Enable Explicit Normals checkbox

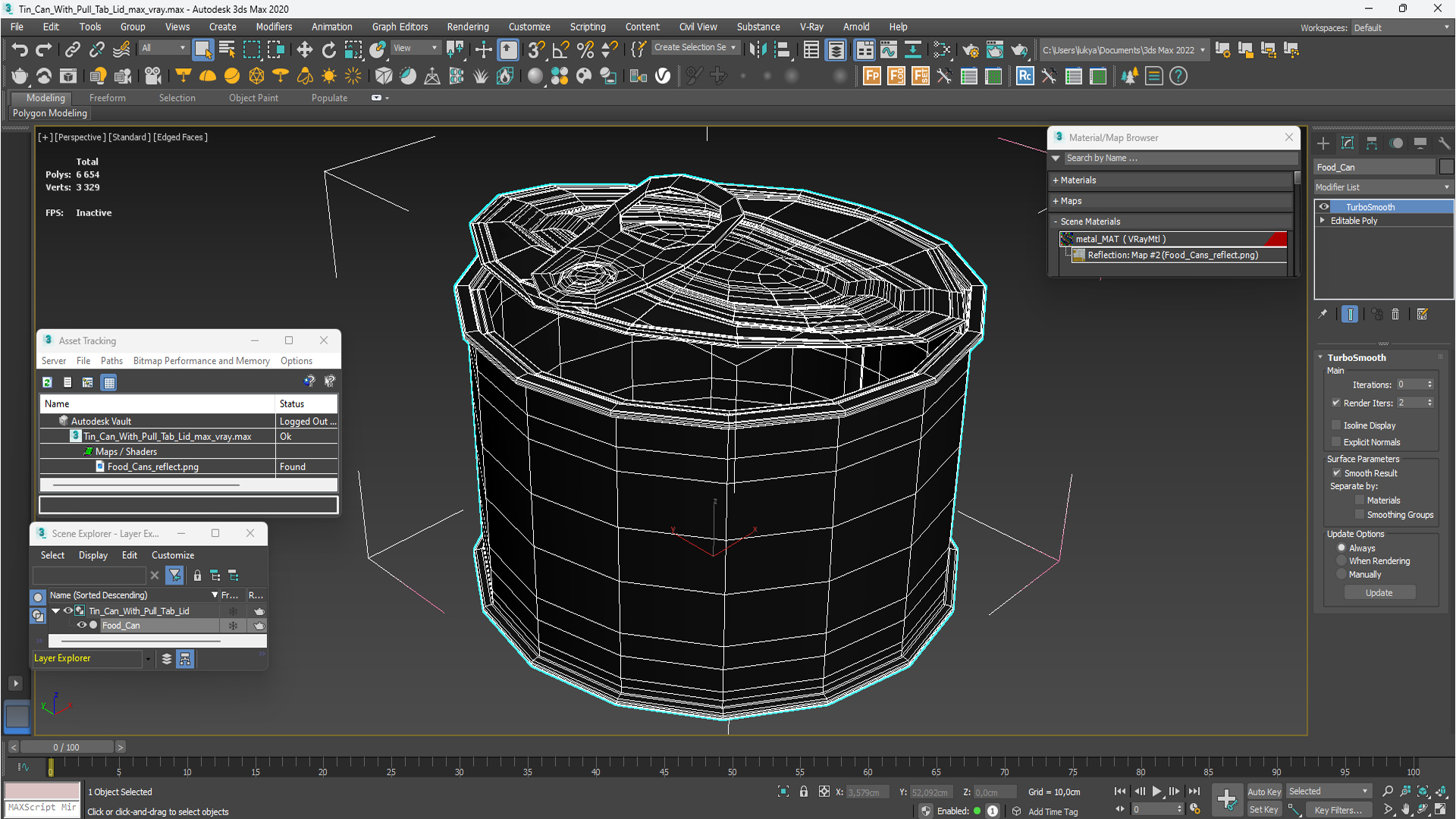tap(1336, 442)
